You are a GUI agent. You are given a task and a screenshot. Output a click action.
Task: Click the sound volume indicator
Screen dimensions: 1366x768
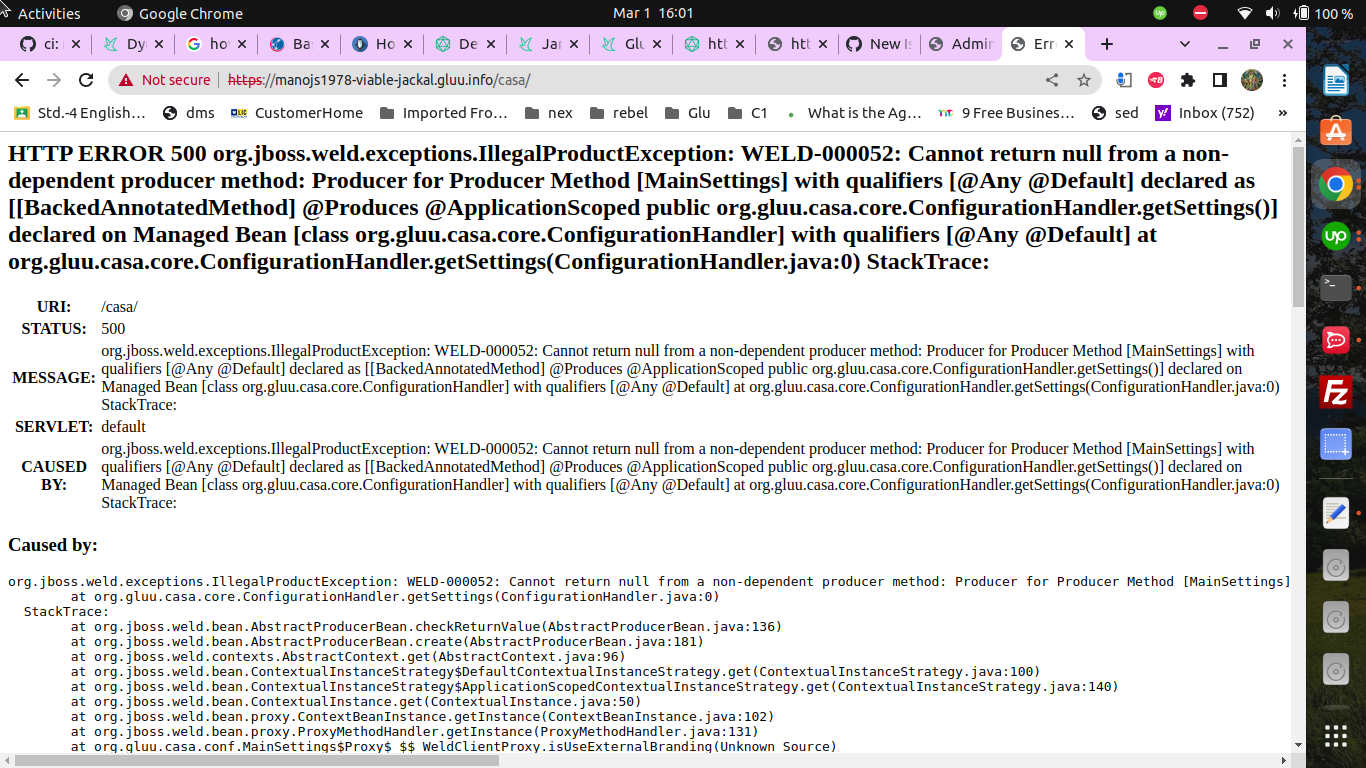pos(1274,13)
